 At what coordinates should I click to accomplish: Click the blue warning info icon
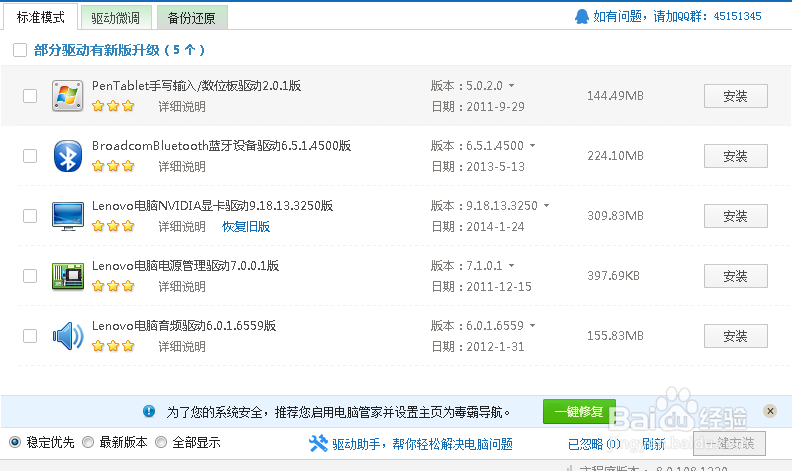(149, 411)
